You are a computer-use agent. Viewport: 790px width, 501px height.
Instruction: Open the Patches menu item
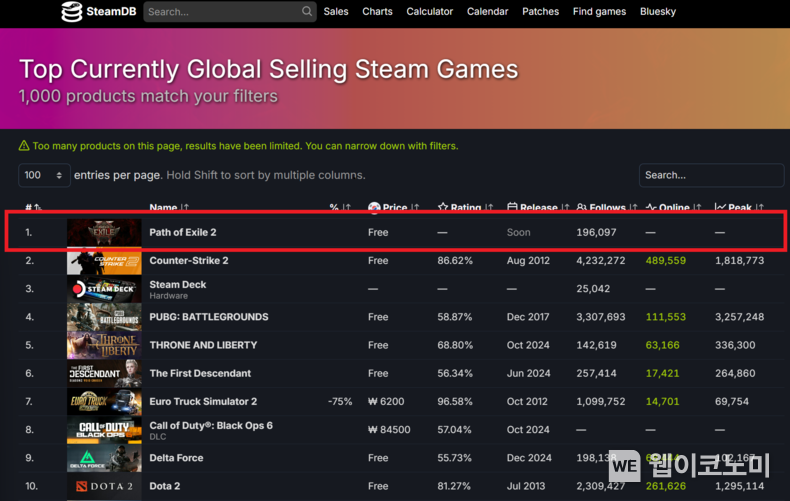[x=540, y=12]
